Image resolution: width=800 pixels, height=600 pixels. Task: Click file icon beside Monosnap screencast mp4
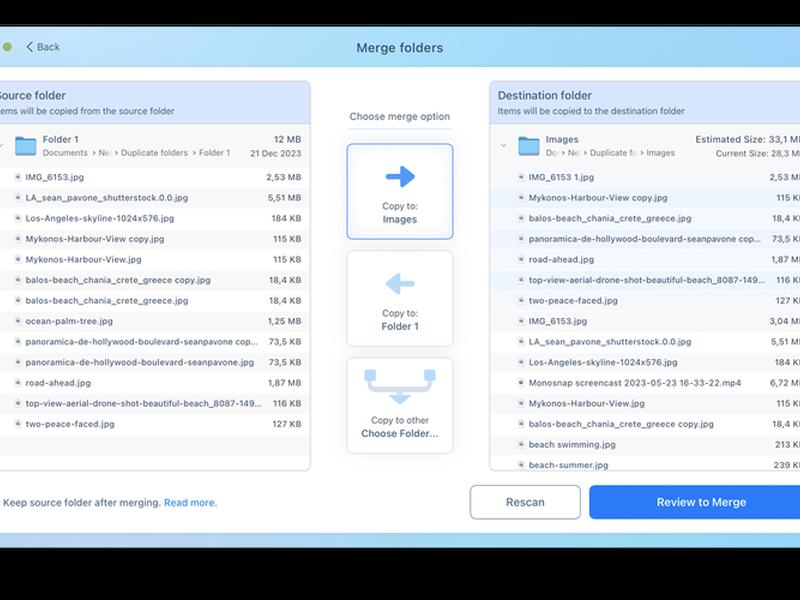(521, 383)
